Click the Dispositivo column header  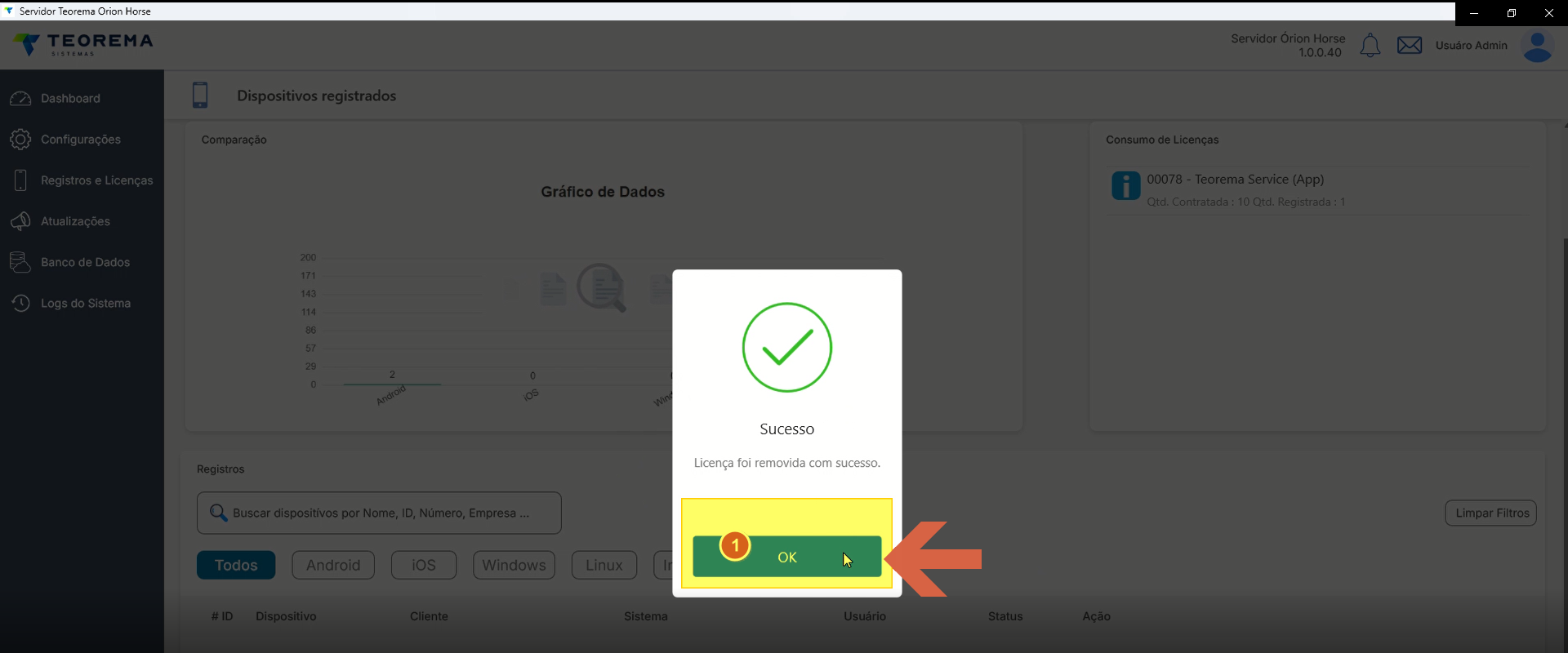tap(286, 616)
